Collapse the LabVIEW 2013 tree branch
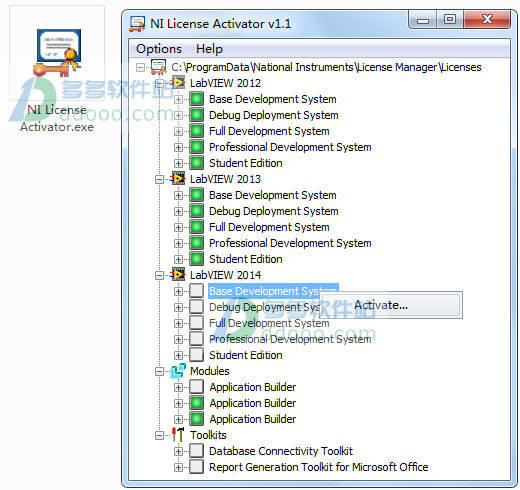The width and height of the screenshot is (520, 490). point(159,179)
